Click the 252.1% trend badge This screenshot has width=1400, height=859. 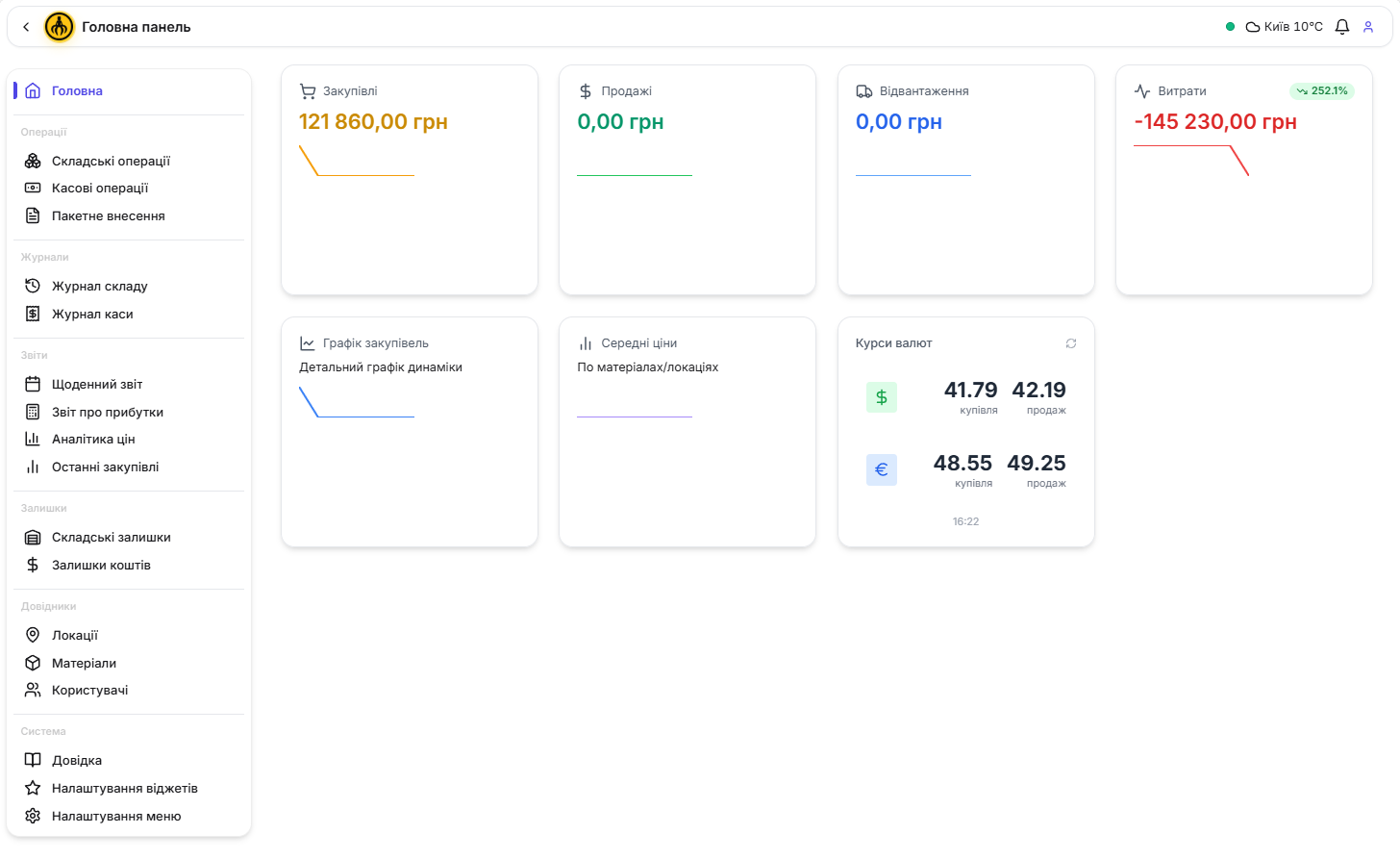(1321, 91)
